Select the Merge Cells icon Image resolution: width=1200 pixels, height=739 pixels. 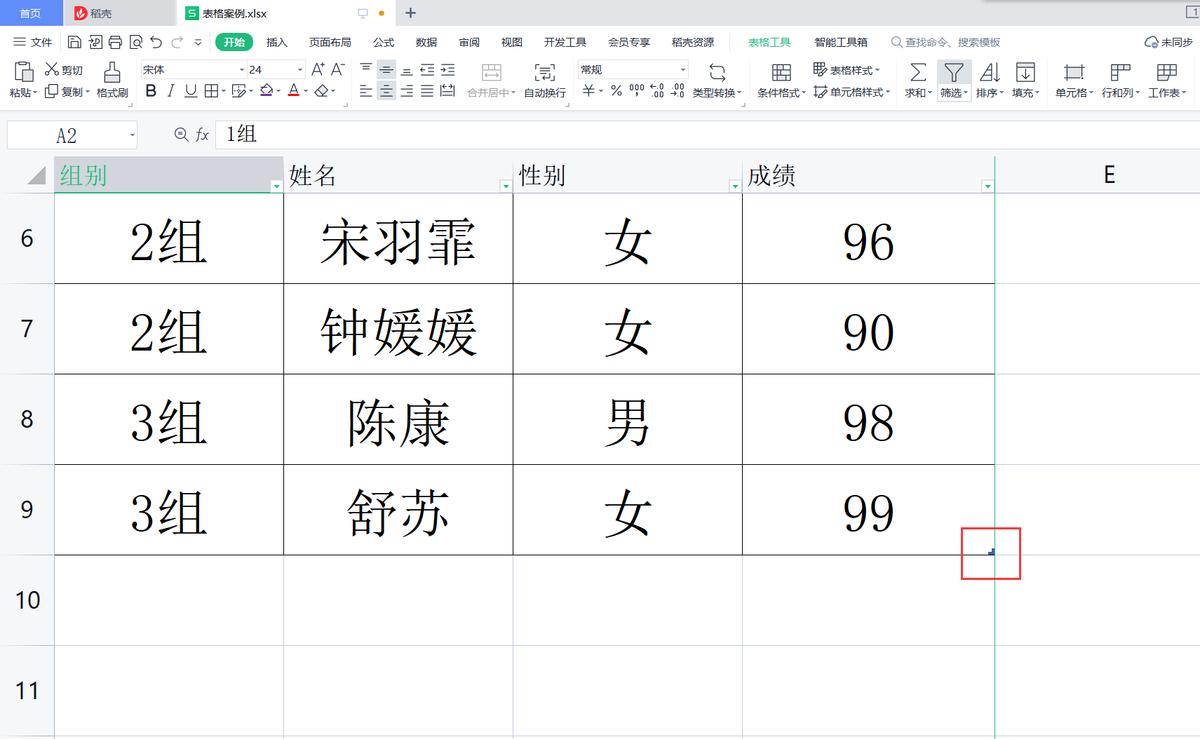click(490, 73)
